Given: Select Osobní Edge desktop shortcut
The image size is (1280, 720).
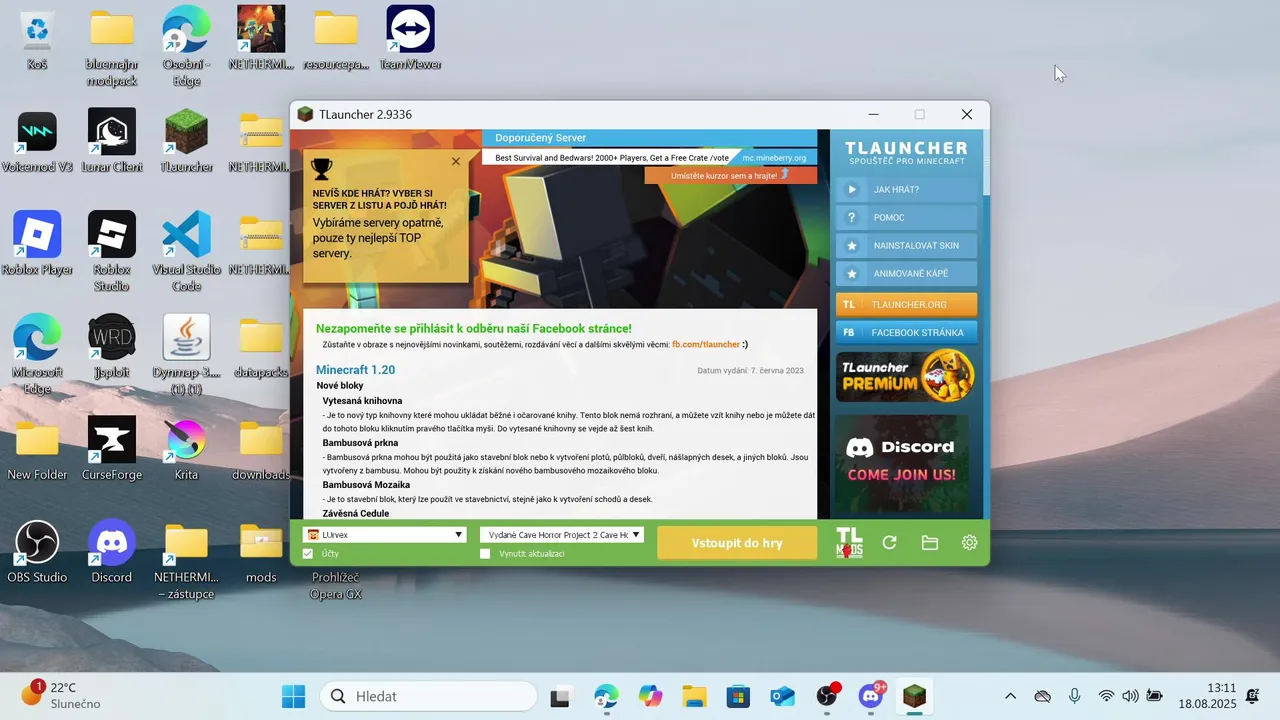Looking at the screenshot, I should 186,47.
